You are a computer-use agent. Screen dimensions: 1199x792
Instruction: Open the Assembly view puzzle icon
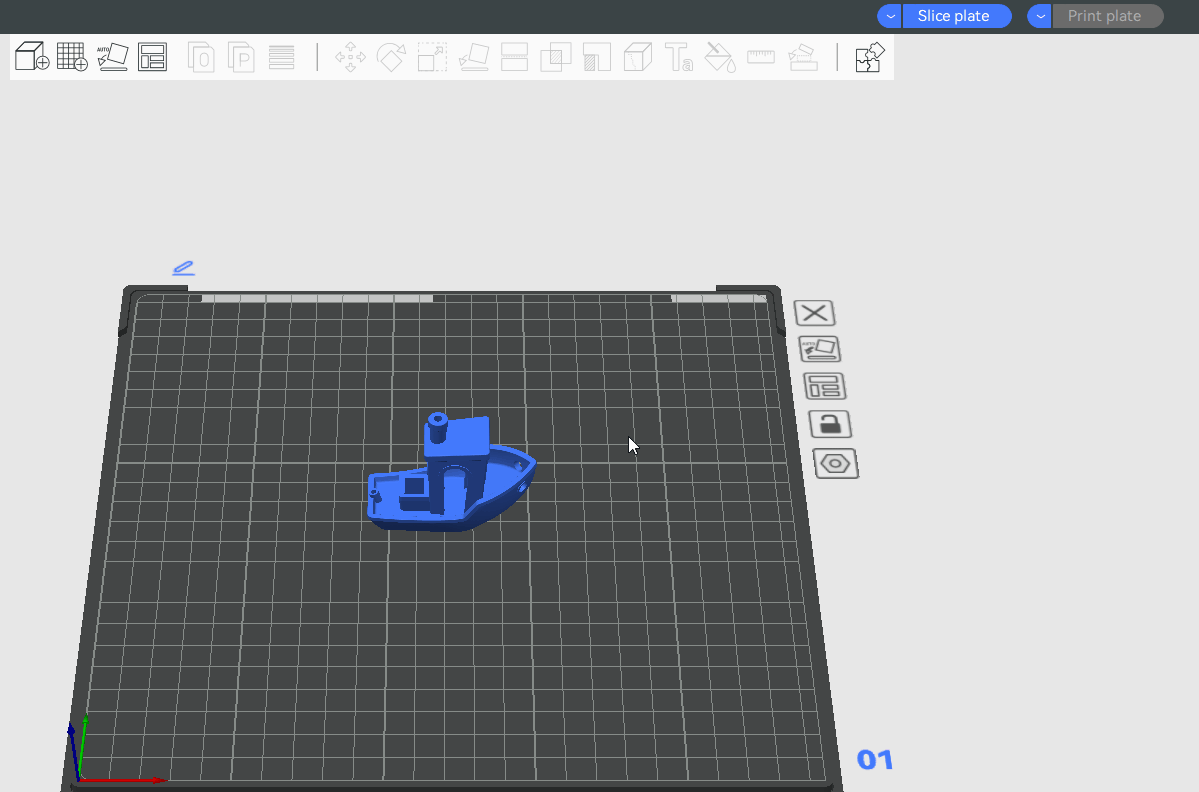(869, 57)
